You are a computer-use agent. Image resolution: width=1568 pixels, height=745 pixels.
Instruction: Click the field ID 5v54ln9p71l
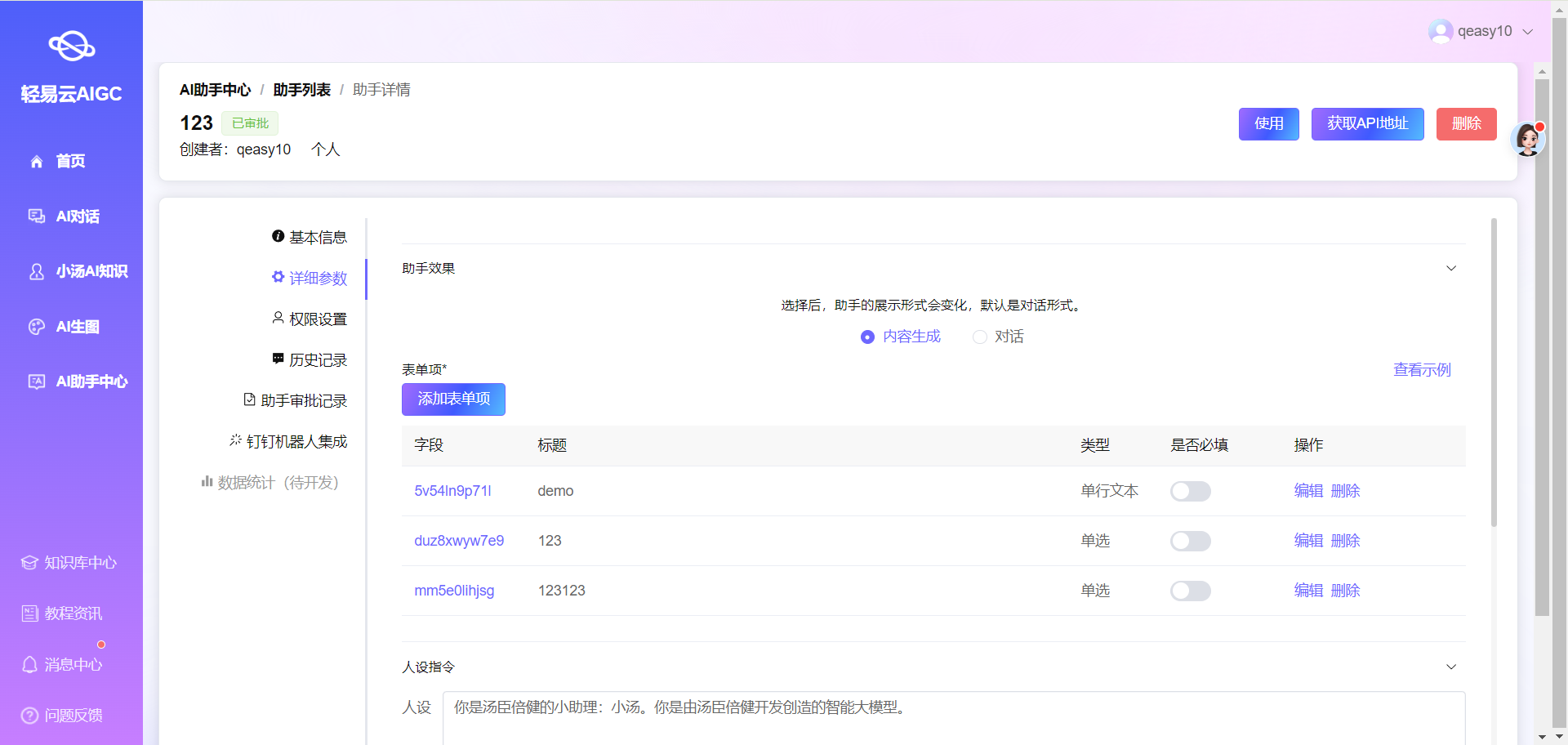[x=452, y=491]
